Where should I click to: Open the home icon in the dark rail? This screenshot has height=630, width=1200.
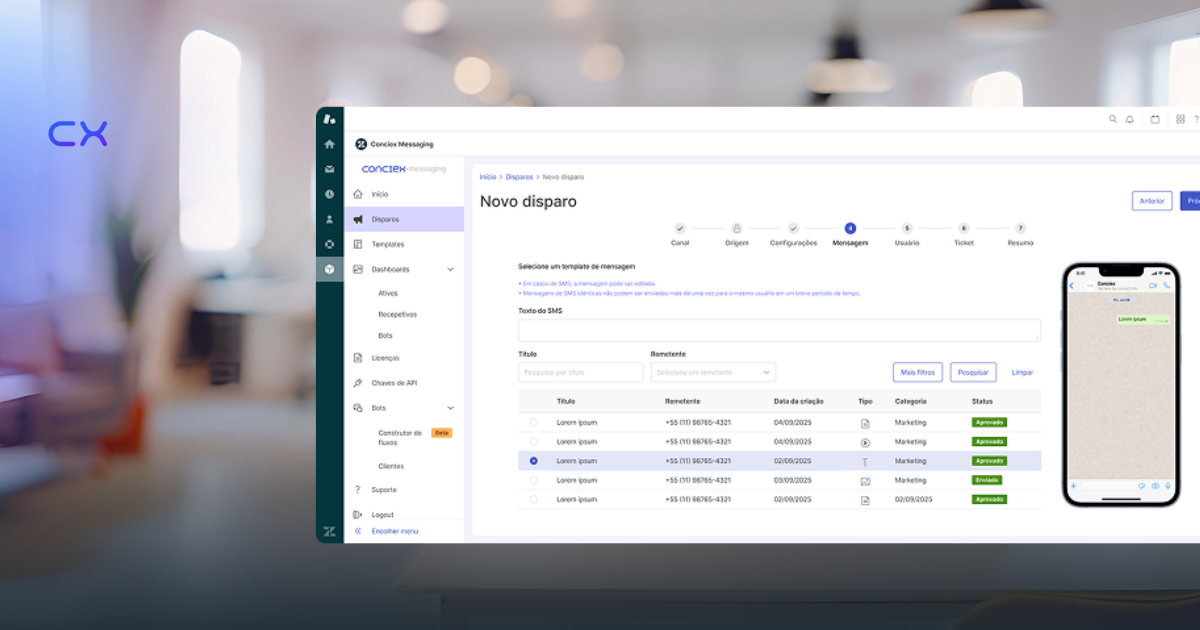pos(329,144)
